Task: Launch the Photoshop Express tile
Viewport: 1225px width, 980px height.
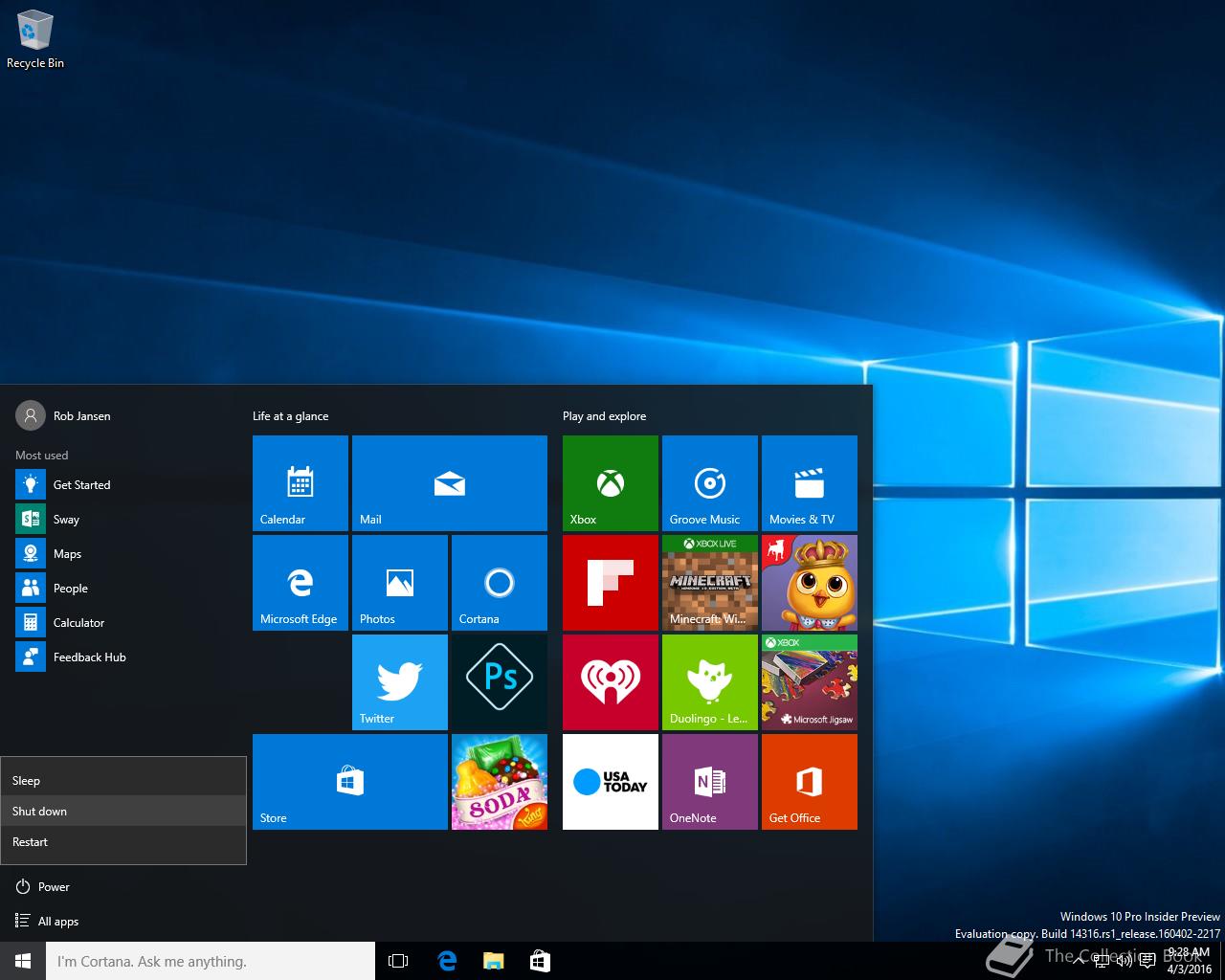Action: 500,682
